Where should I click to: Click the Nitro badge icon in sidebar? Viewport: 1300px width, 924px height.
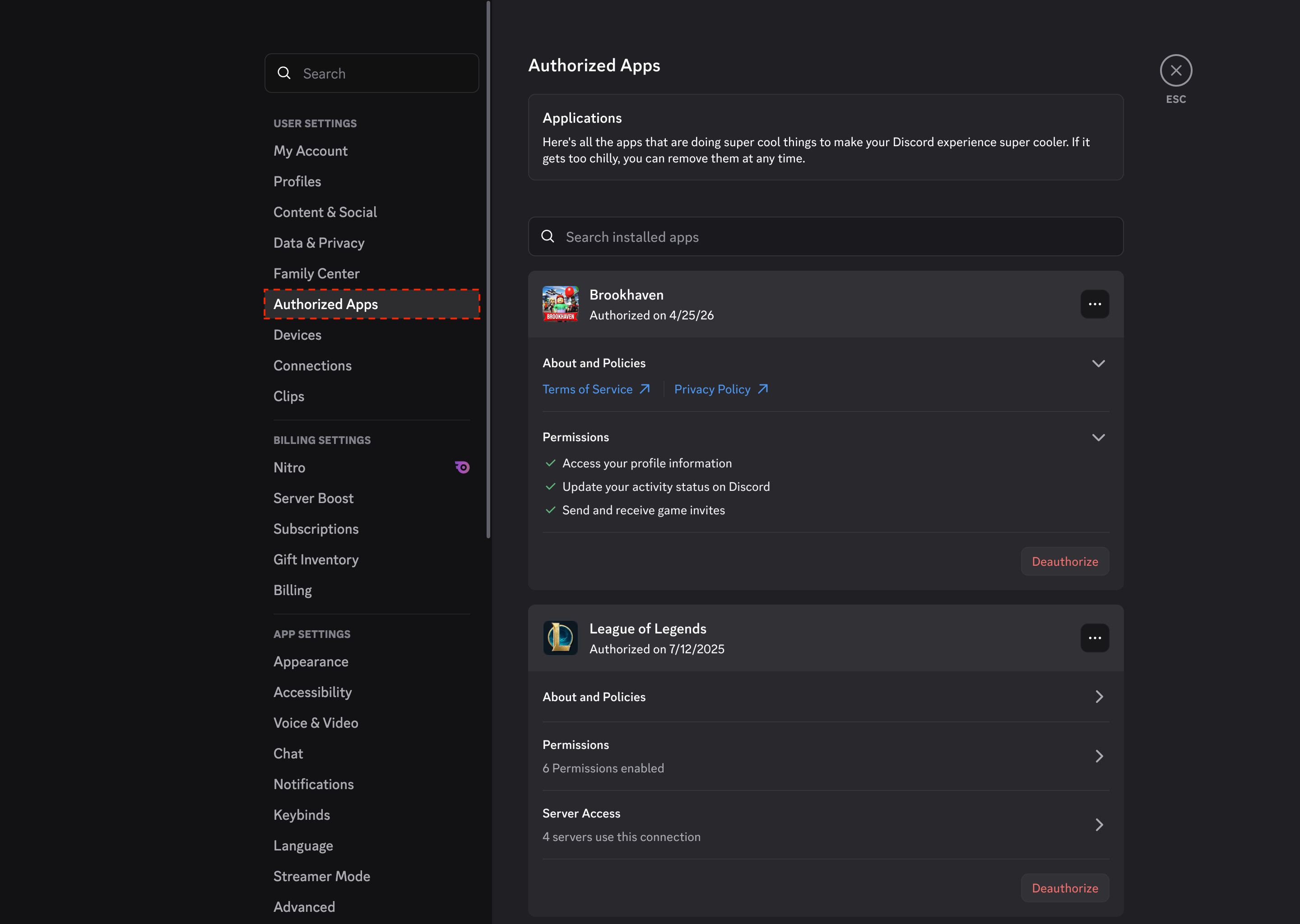tap(462, 467)
